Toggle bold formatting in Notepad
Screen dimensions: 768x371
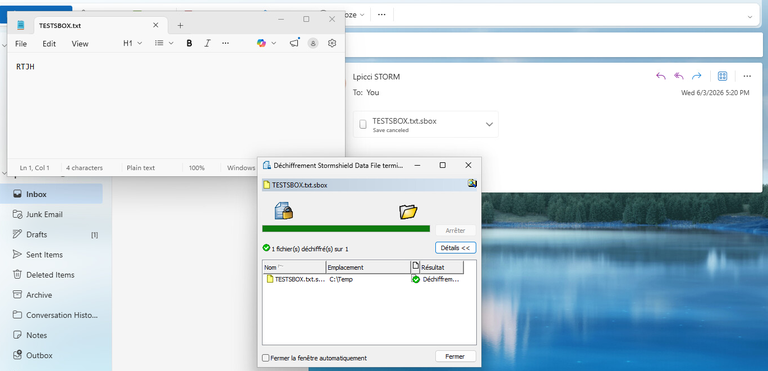189,43
